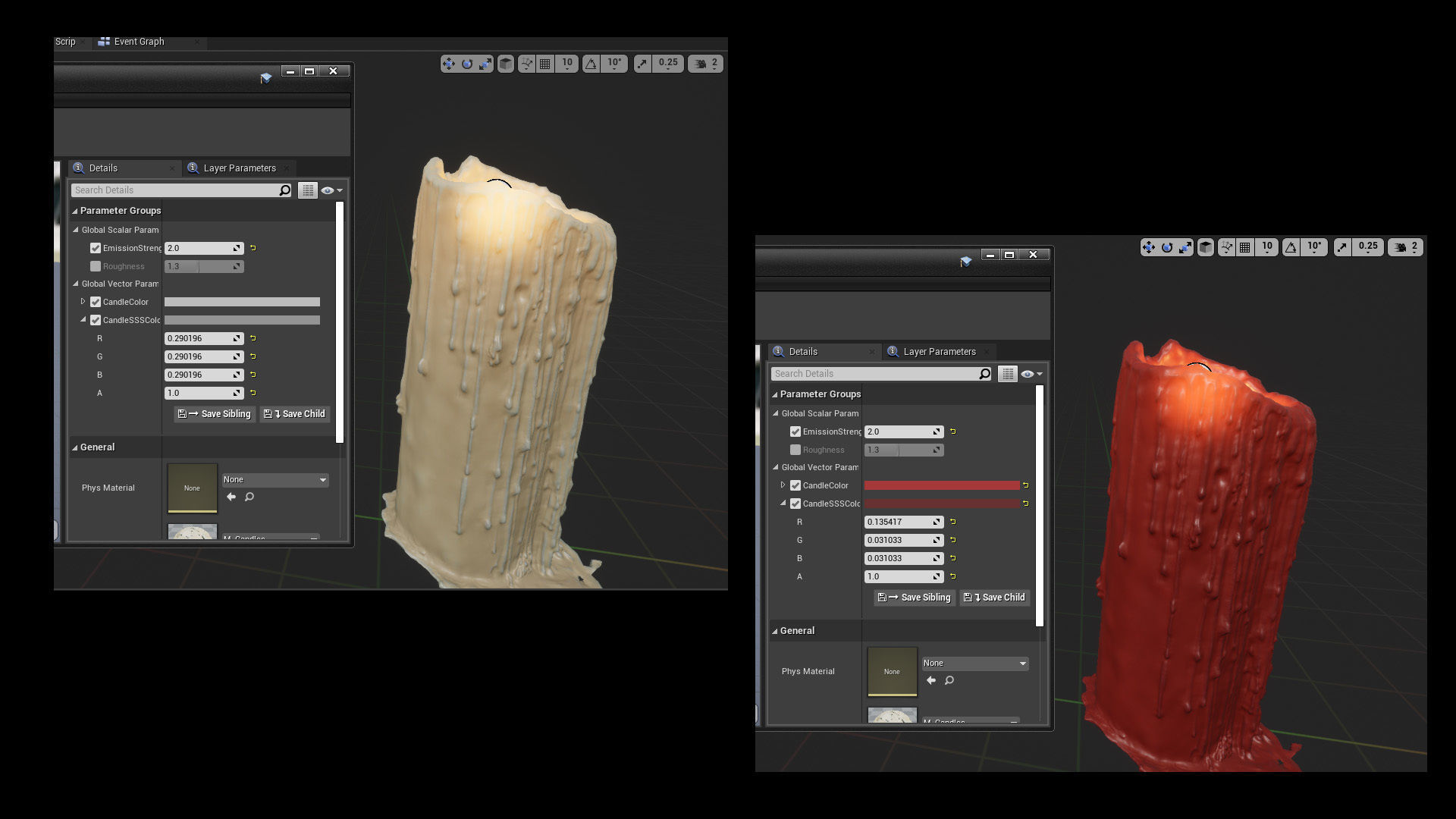Click surface snapping icon in beige candle viewport

[526, 64]
